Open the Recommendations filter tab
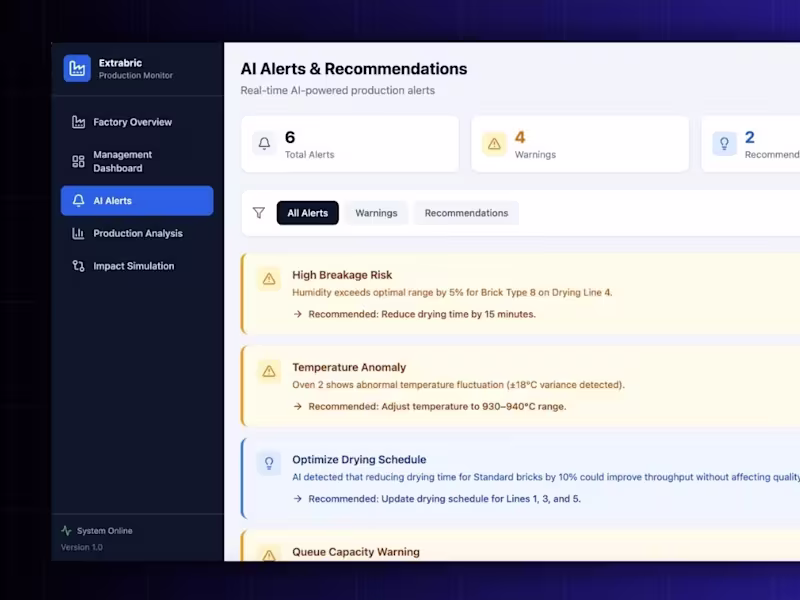Image resolution: width=800 pixels, height=600 pixels. pyautogui.click(x=466, y=212)
